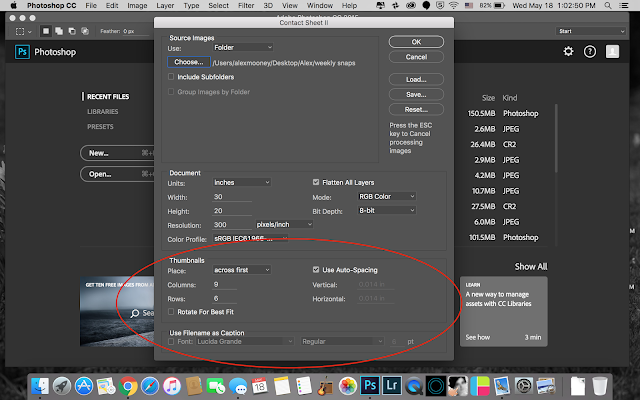This screenshot has width=640, height=400.
Task: Click the Columns input field
Action: pos(224,284)
